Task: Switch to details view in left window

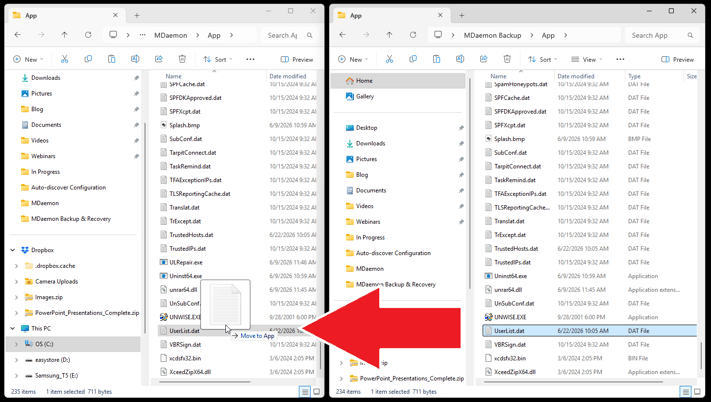Action: pos(305,392)
